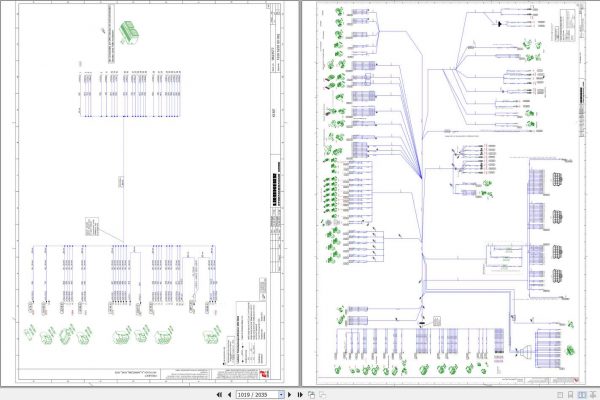Click the previous view icon
Image resolution: width=600 pixels, height=400 pixels.
(311, 395)
